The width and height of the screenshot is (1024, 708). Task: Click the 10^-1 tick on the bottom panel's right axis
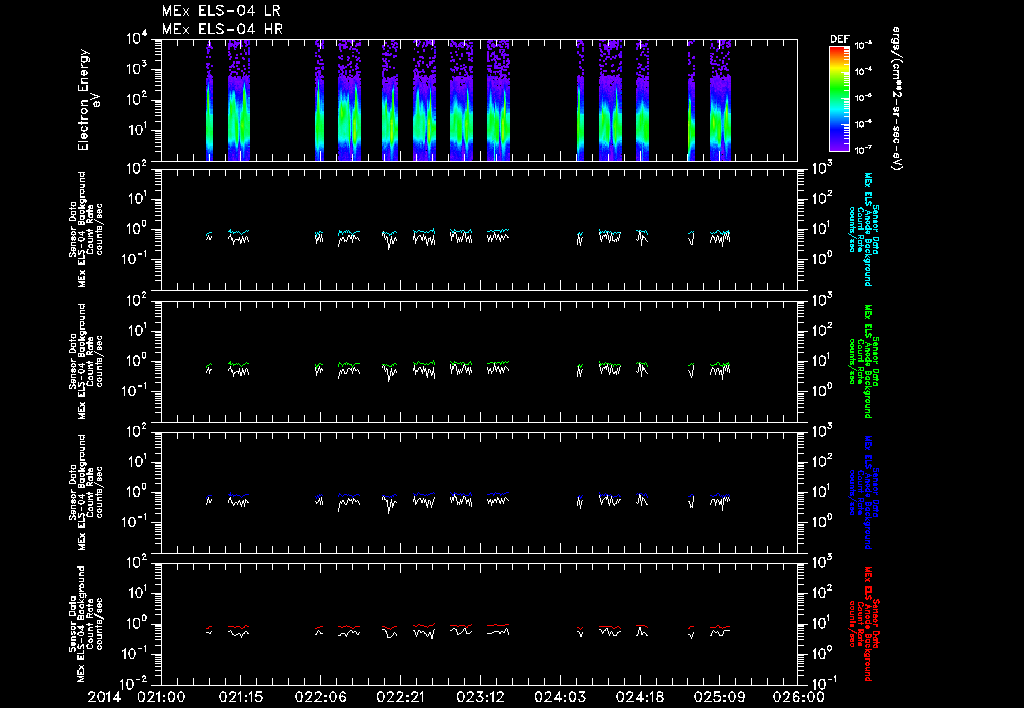(822, 683)
